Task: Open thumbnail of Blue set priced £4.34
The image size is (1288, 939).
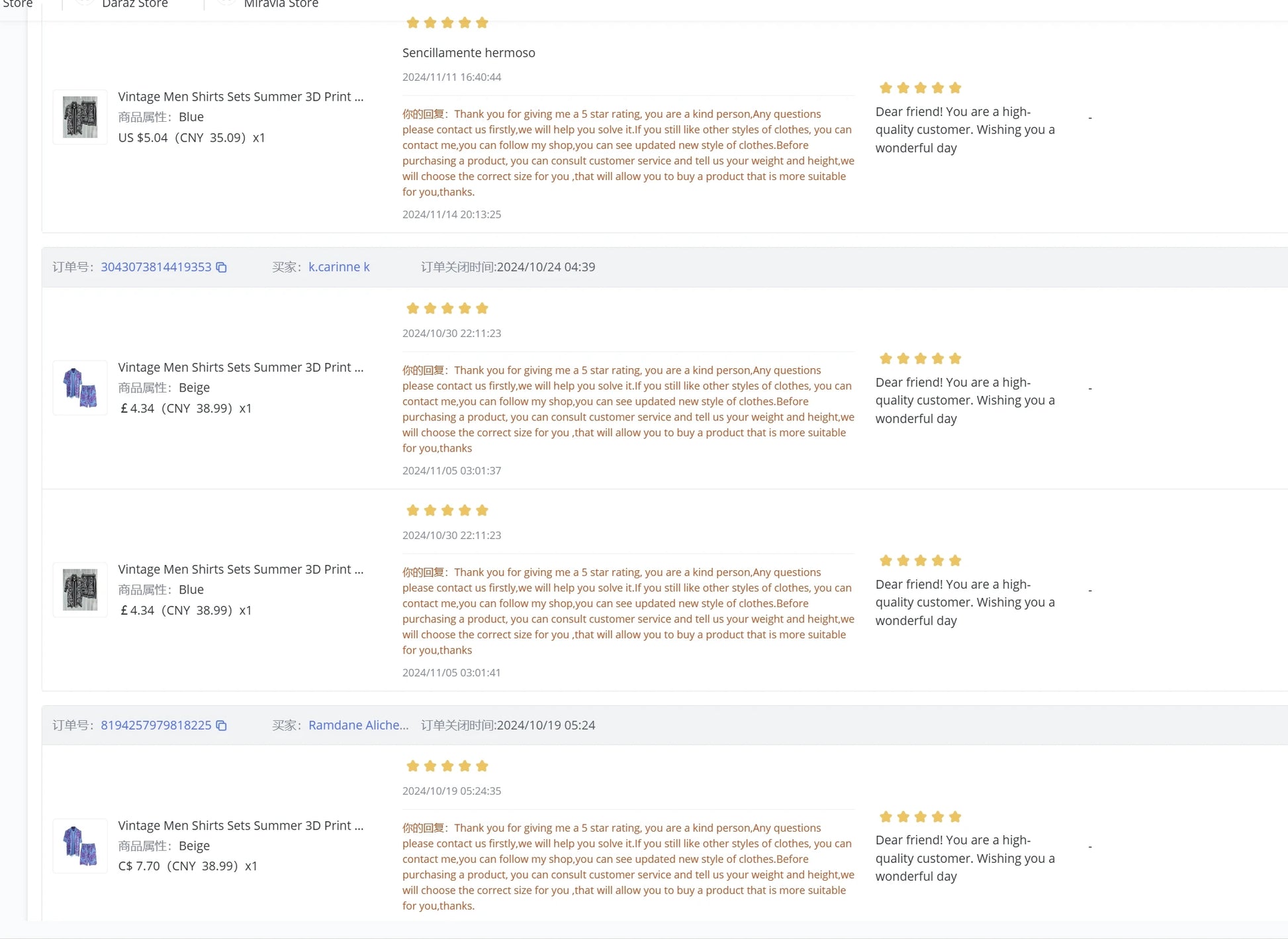Action: pyautogui.click(x=80, y=590)
